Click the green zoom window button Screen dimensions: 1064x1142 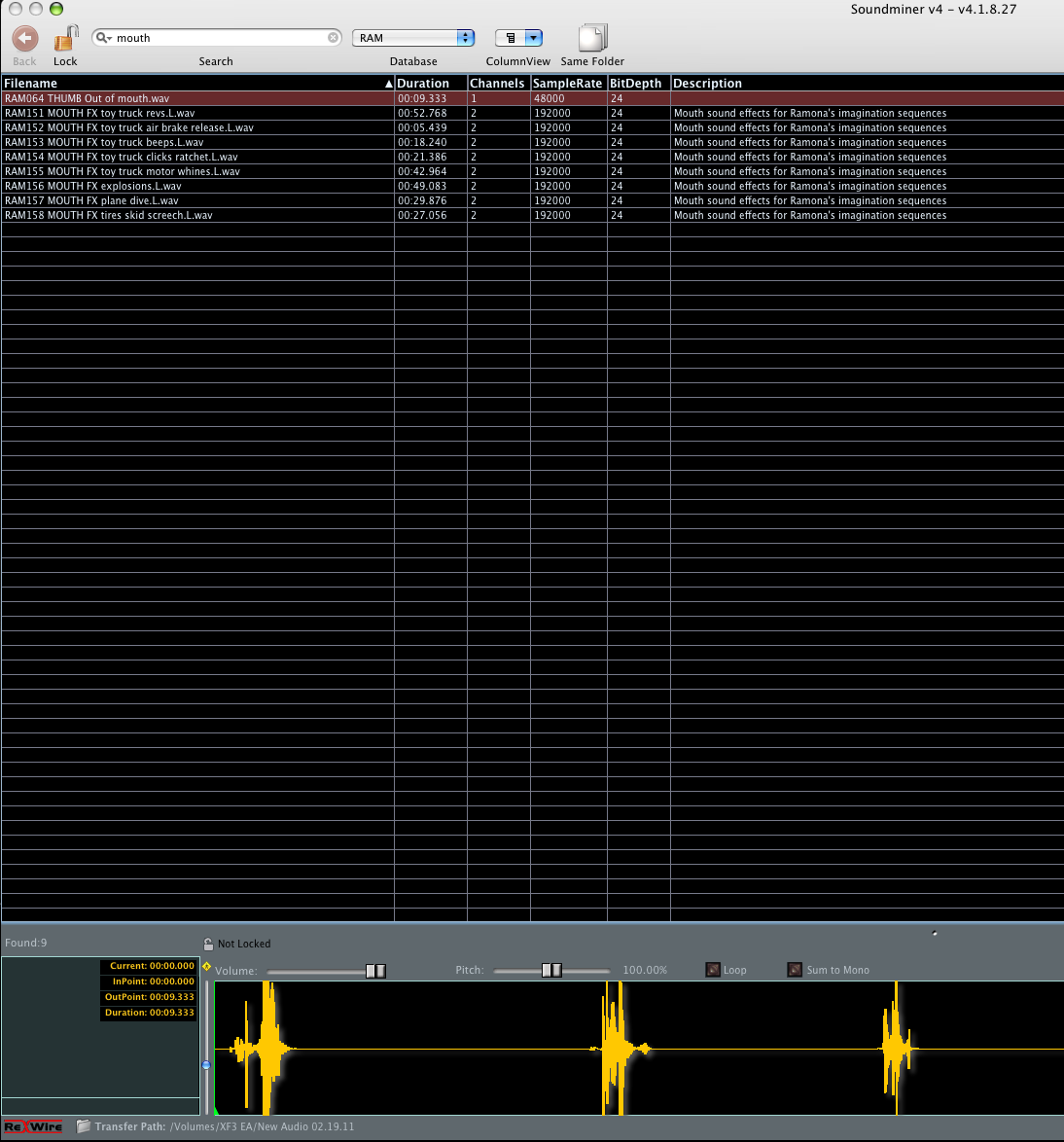(x=56, y=9)
